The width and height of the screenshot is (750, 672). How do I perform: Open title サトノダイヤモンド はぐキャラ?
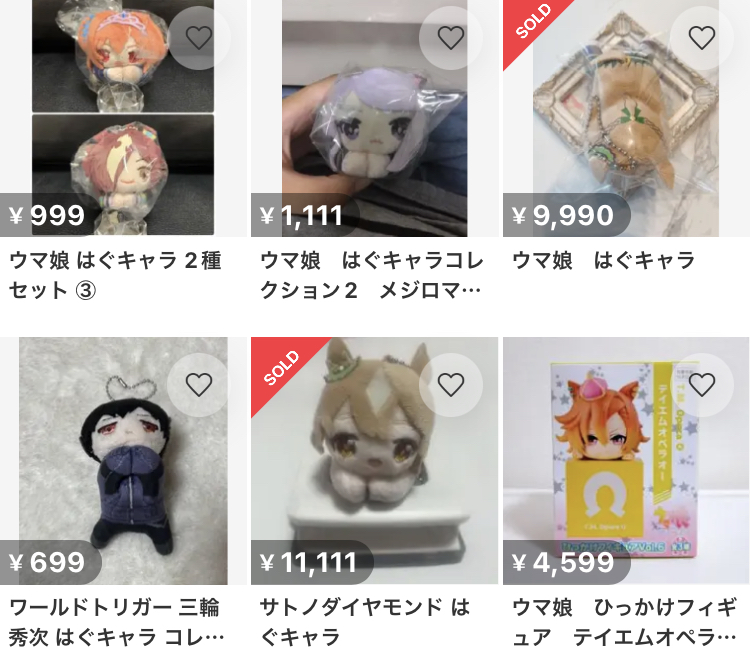click(x=365, y=622)
